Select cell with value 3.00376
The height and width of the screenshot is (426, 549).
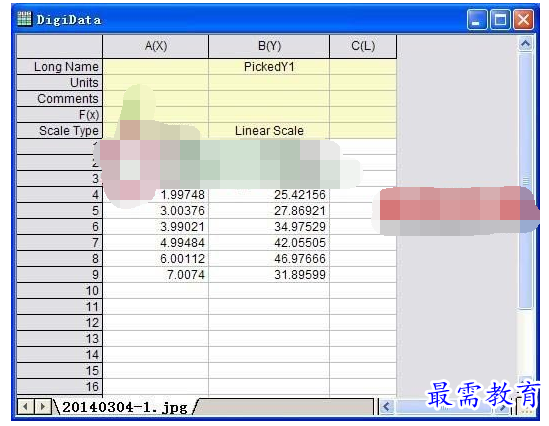click(x=155, y=211)
